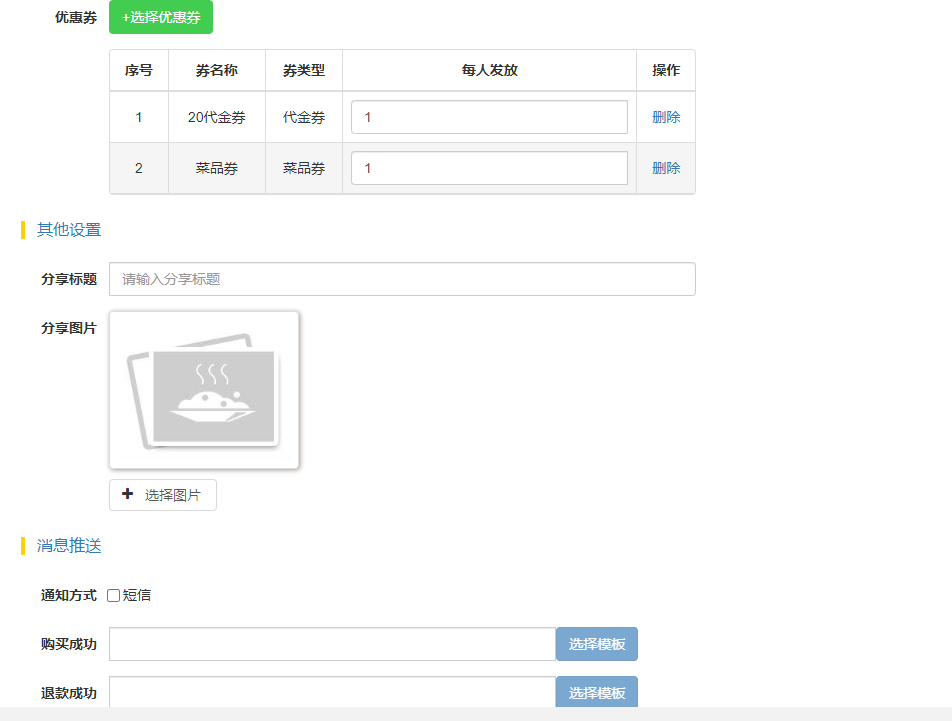The height and width of the screenshot is (721, 952).
Task: Click the 其他设置 section heading
Action: click(x=69, y=230)
